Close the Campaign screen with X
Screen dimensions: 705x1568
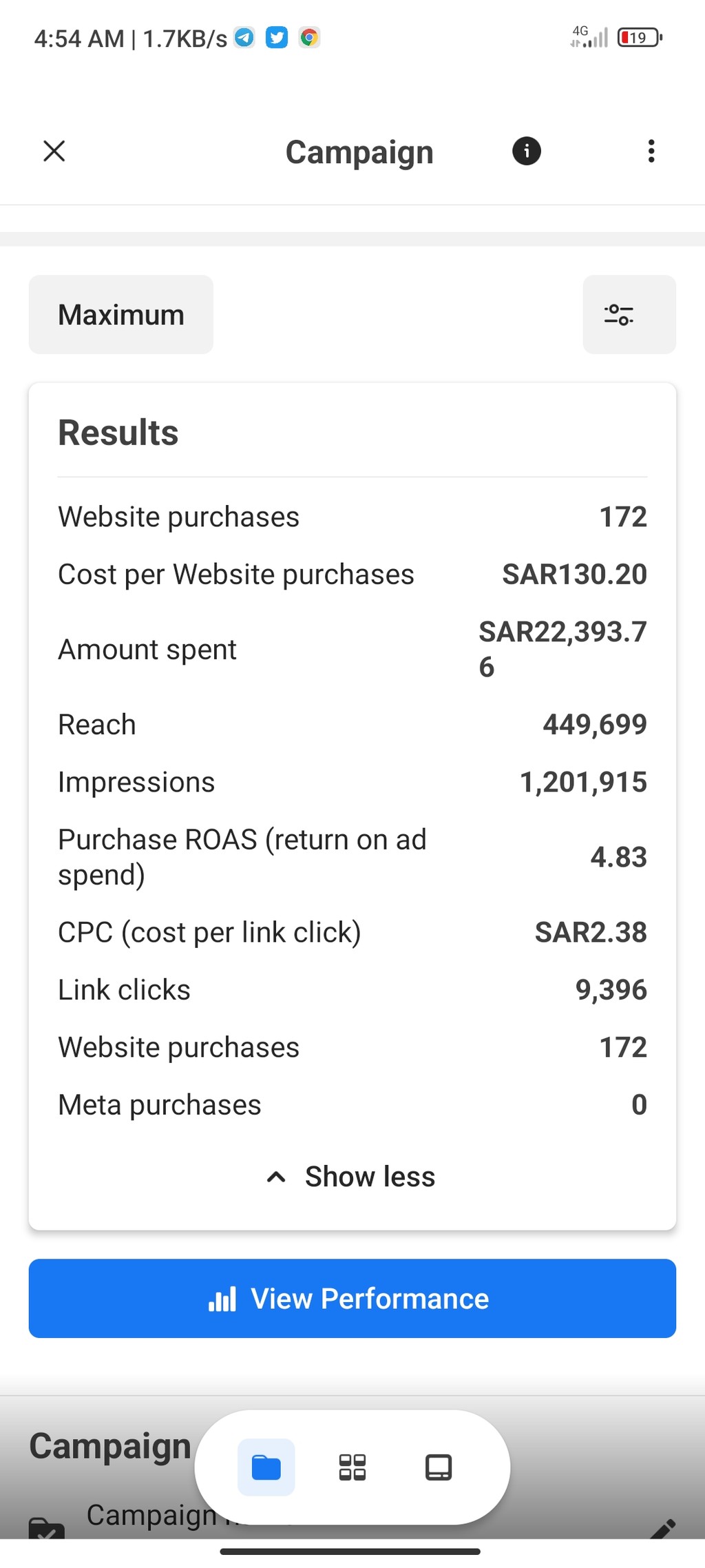click(54, 151)
